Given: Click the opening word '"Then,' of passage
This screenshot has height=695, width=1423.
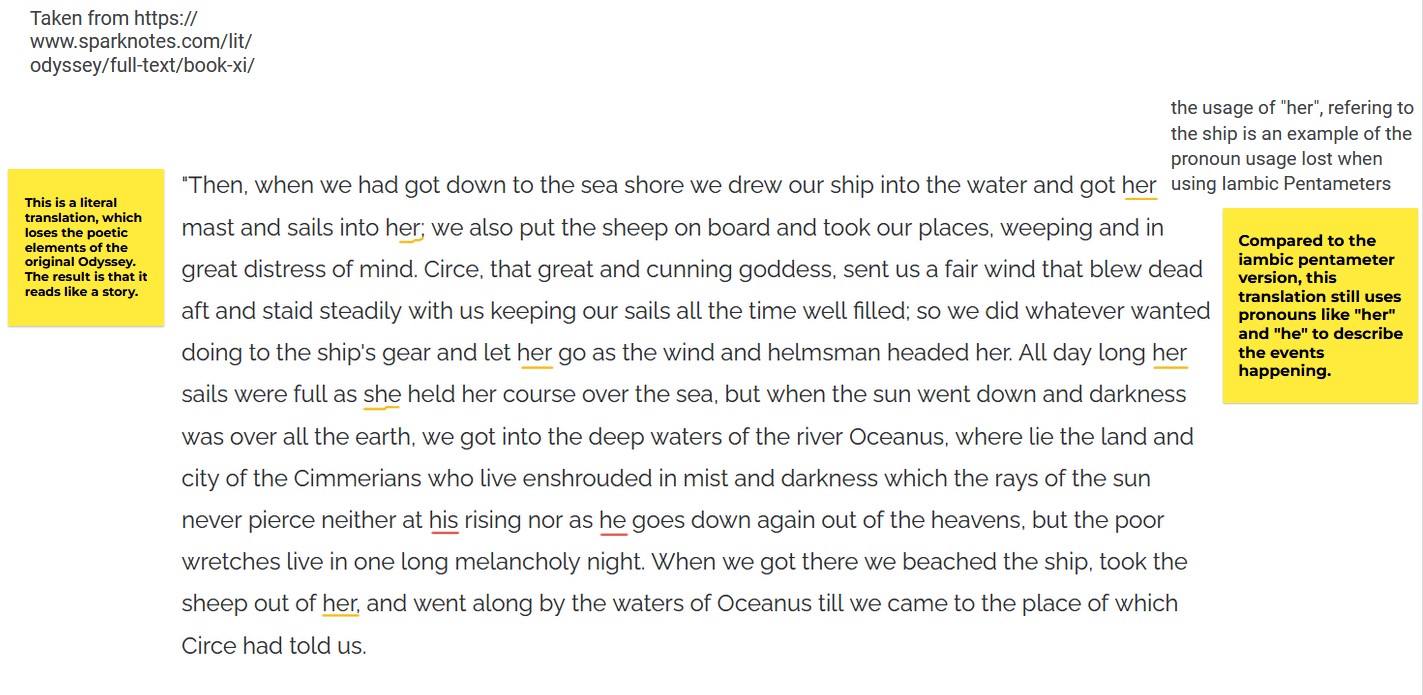Looking at the screenshot, I should pos(215,185).
